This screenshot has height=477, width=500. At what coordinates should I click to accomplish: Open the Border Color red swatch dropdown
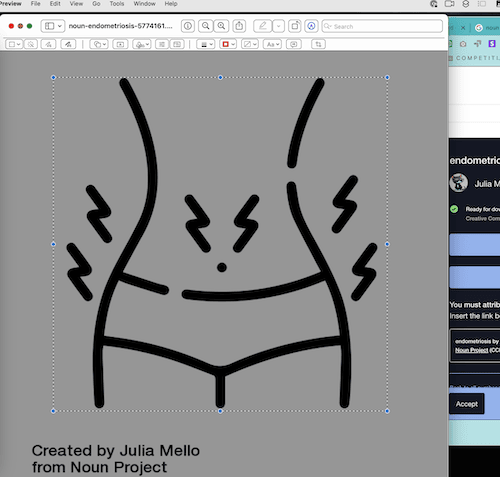[x=228, y=44]
